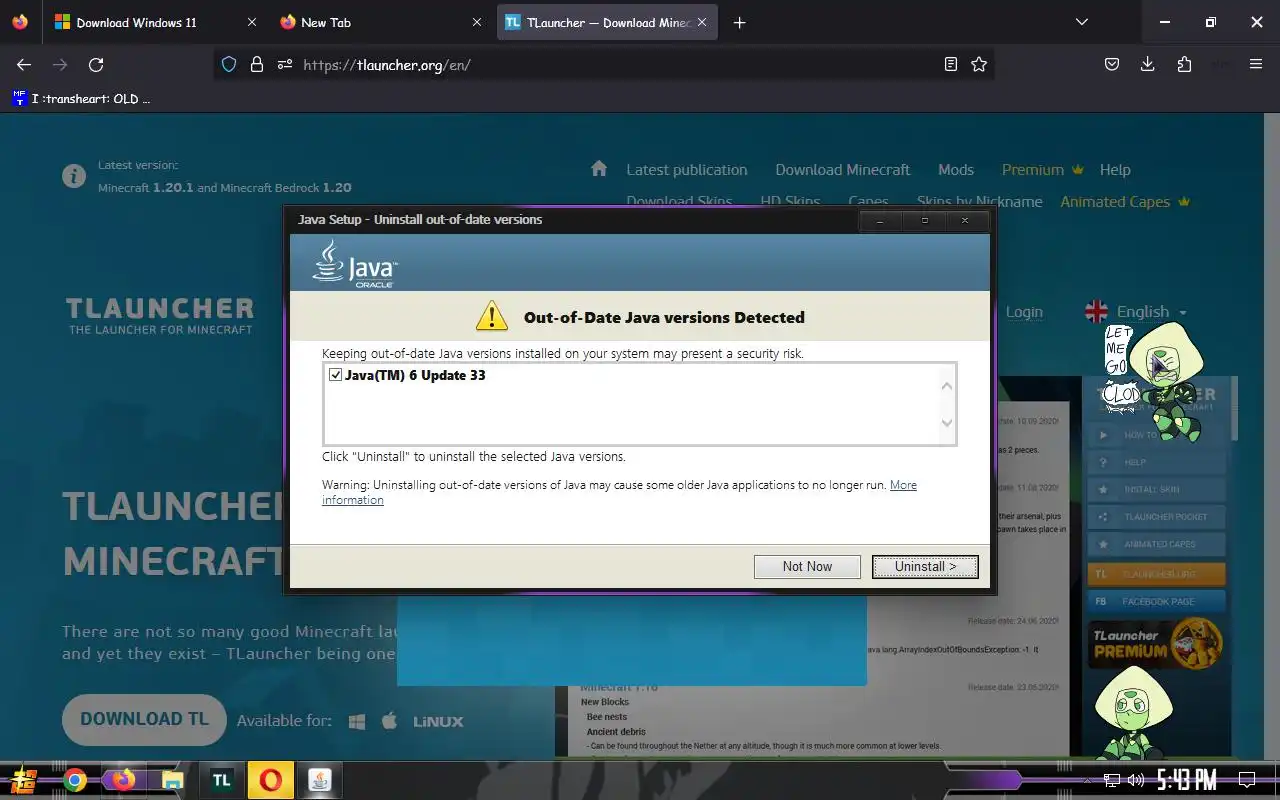Go back to the previous page
1280x800 pixels.
tap(24, 64)
